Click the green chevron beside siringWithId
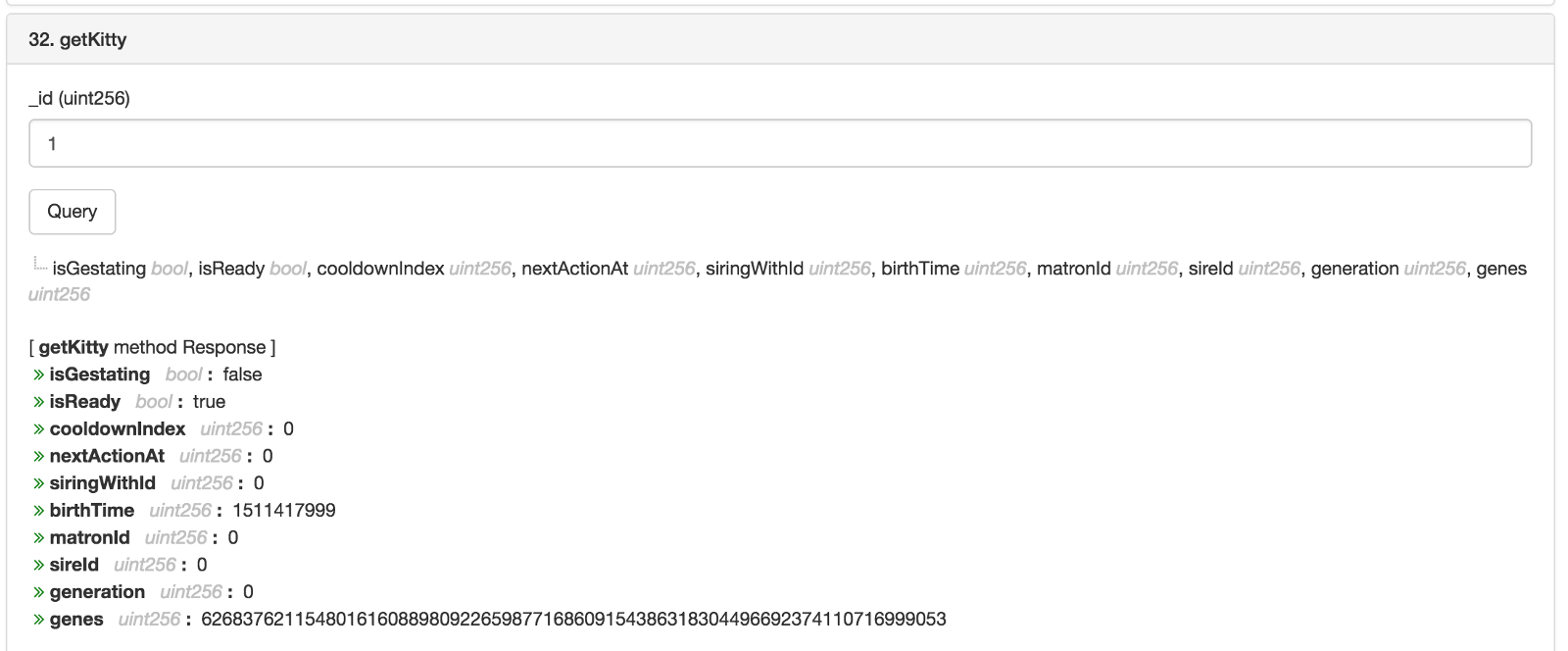 pyautogui.click(x=39, y=483)
